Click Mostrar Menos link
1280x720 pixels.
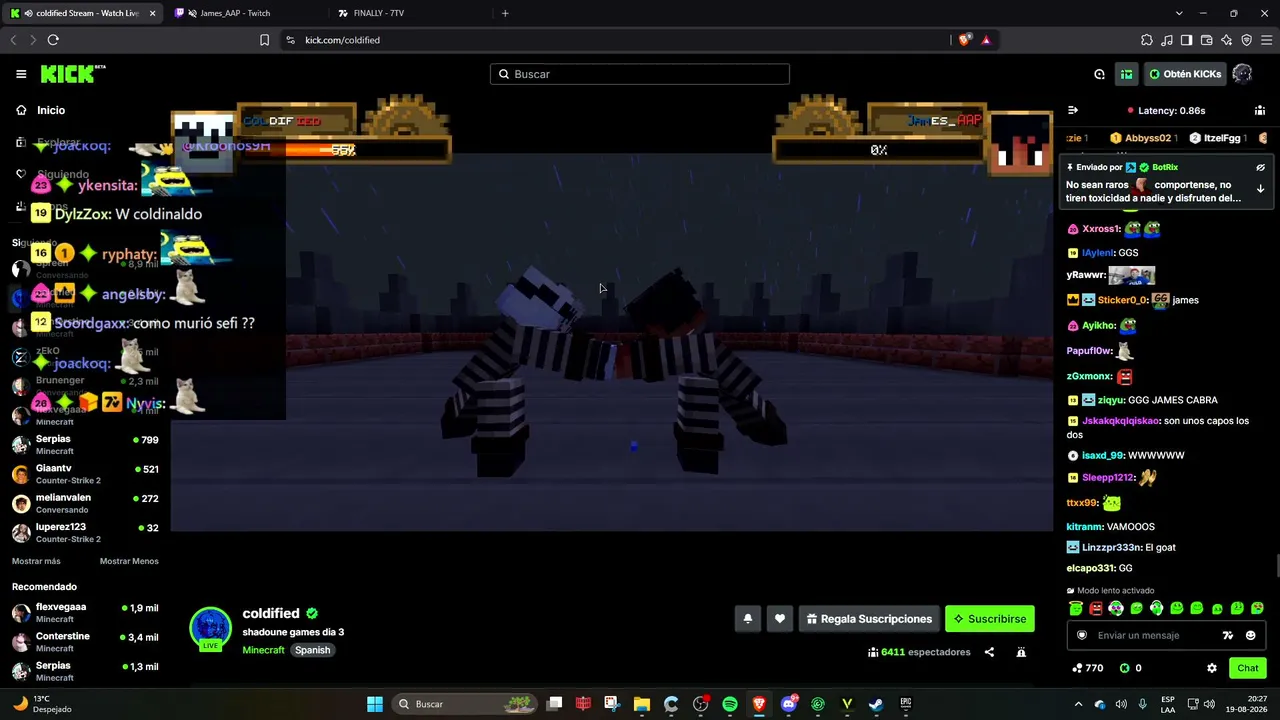(x=129, y=561)
